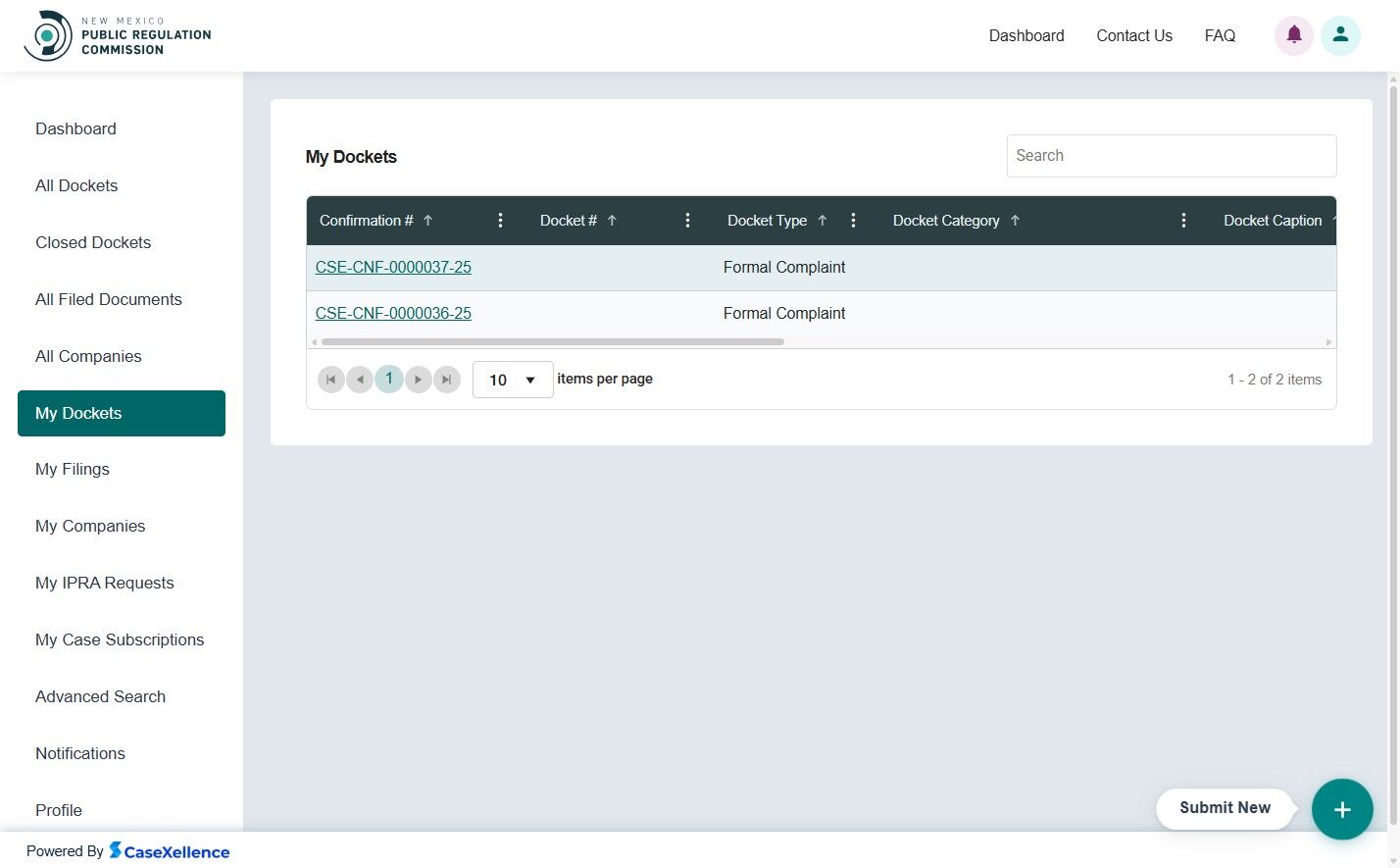Click Formal Complaint in the CSE-CNF-0000036-25 row
This screenshot has height=868, width=1400.
(784, 313)
